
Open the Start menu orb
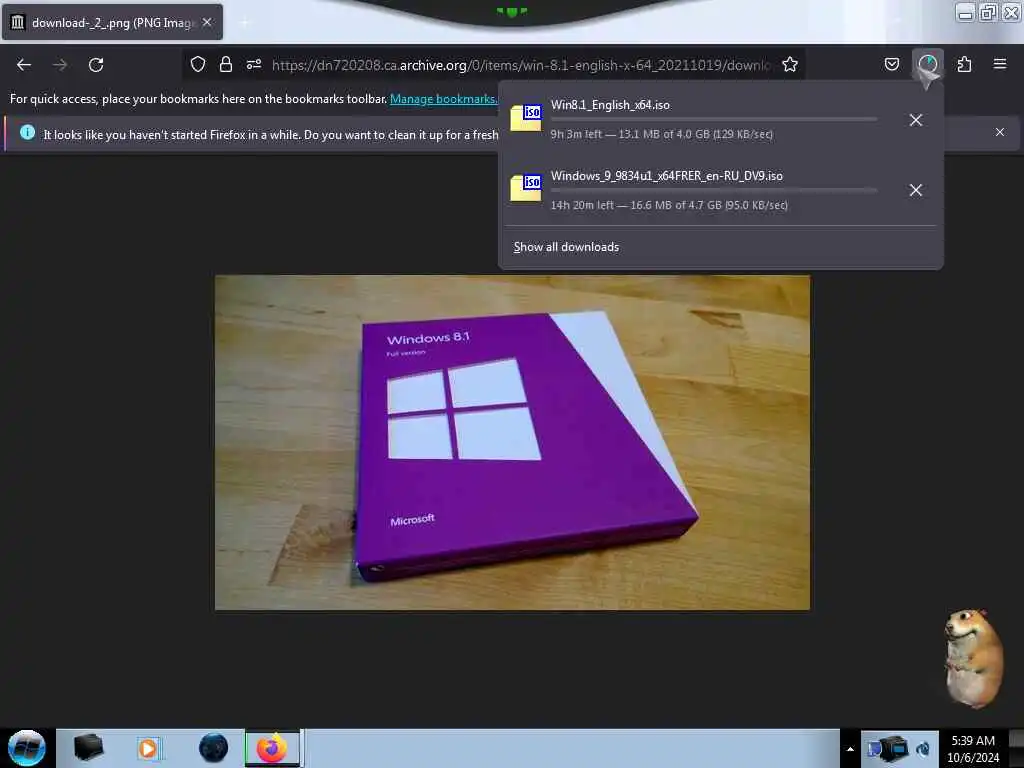coord(27,748)
